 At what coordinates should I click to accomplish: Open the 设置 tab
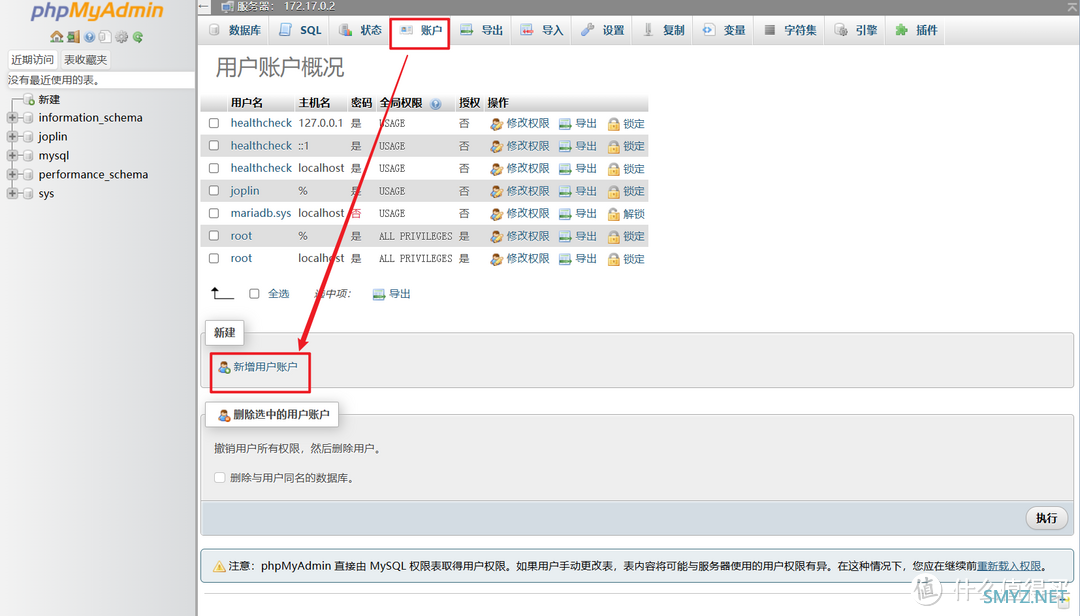pos(603,30)
